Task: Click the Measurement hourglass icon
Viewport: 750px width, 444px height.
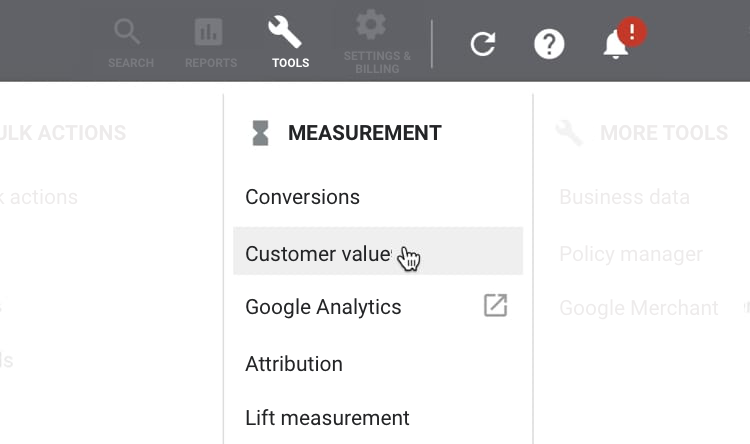Action: [260, 133]
